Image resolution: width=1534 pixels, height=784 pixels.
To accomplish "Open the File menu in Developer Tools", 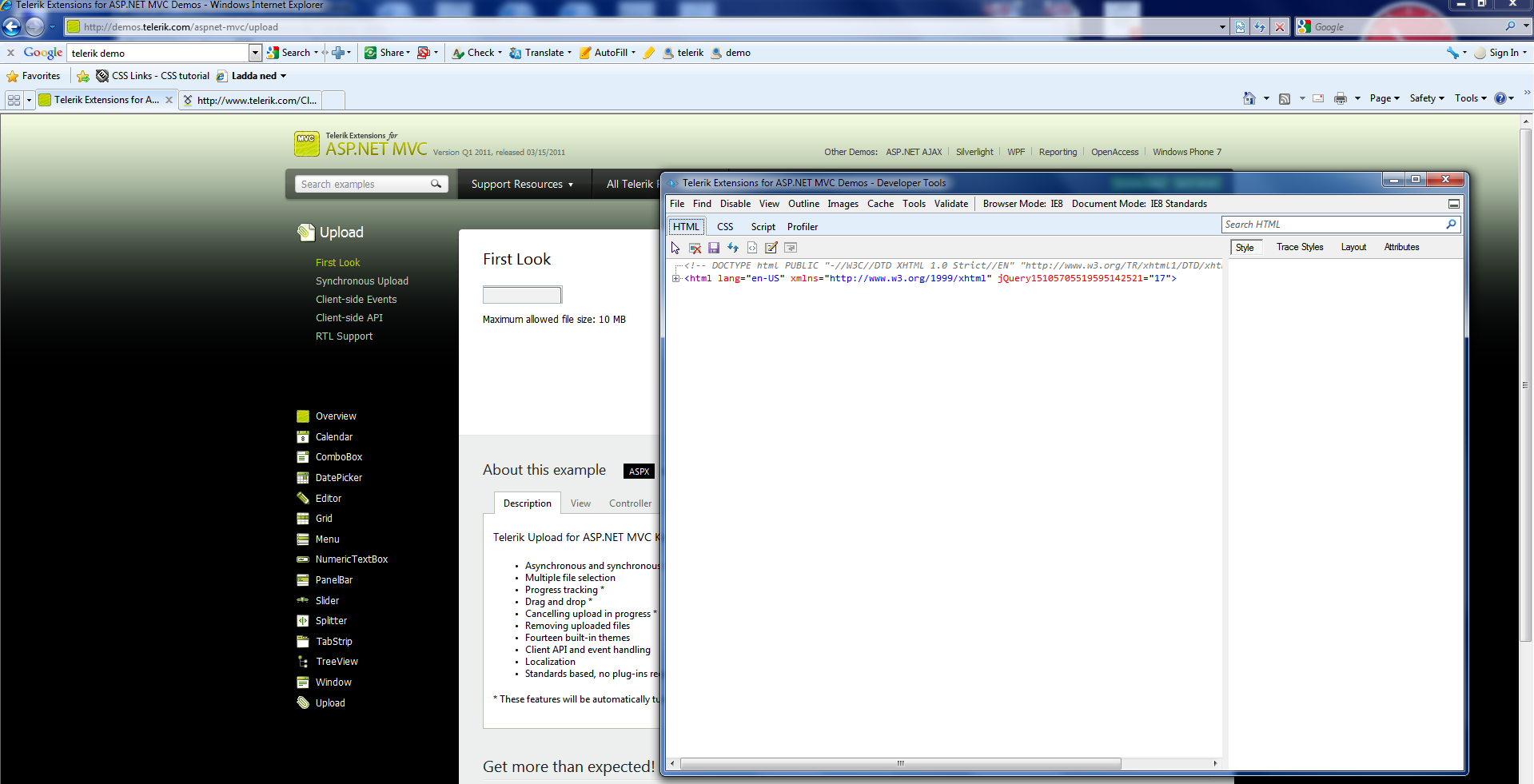I will 677,204.
